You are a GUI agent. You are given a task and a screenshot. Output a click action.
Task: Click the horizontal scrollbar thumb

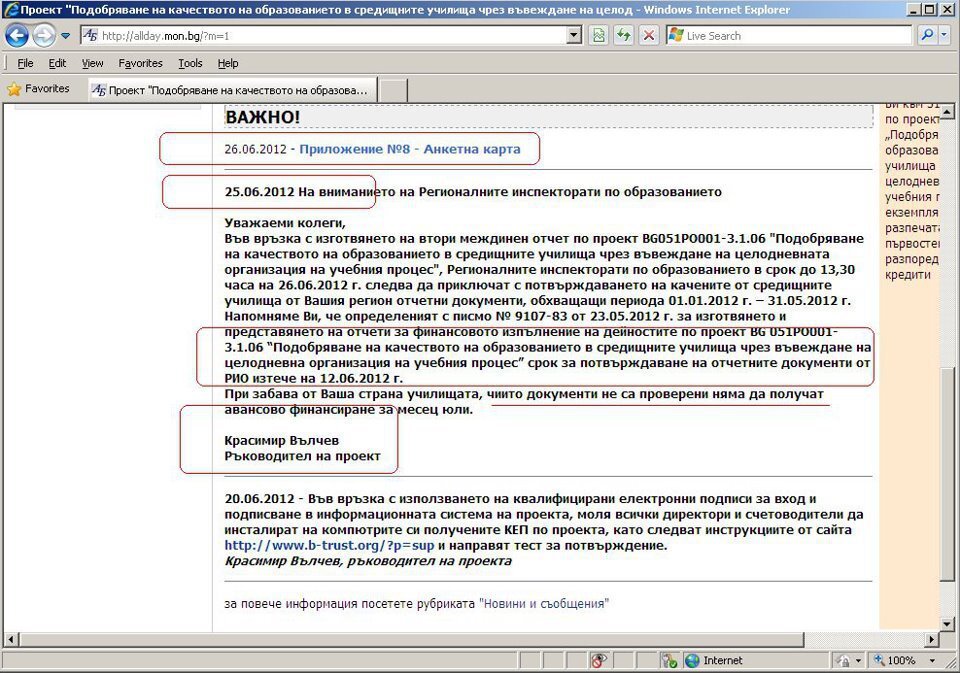(x=411, y=639)
